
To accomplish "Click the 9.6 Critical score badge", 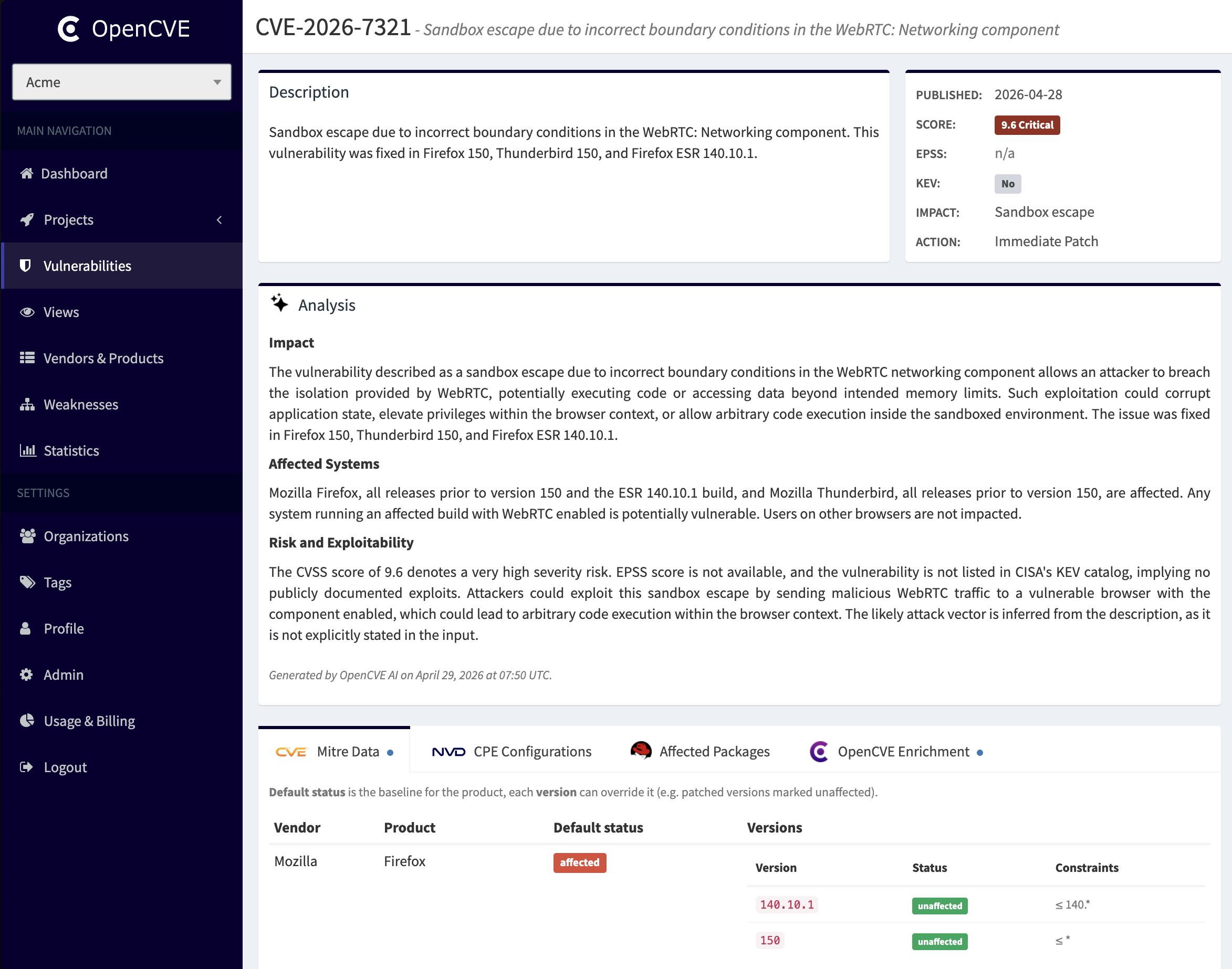I will coord(1027,125).
